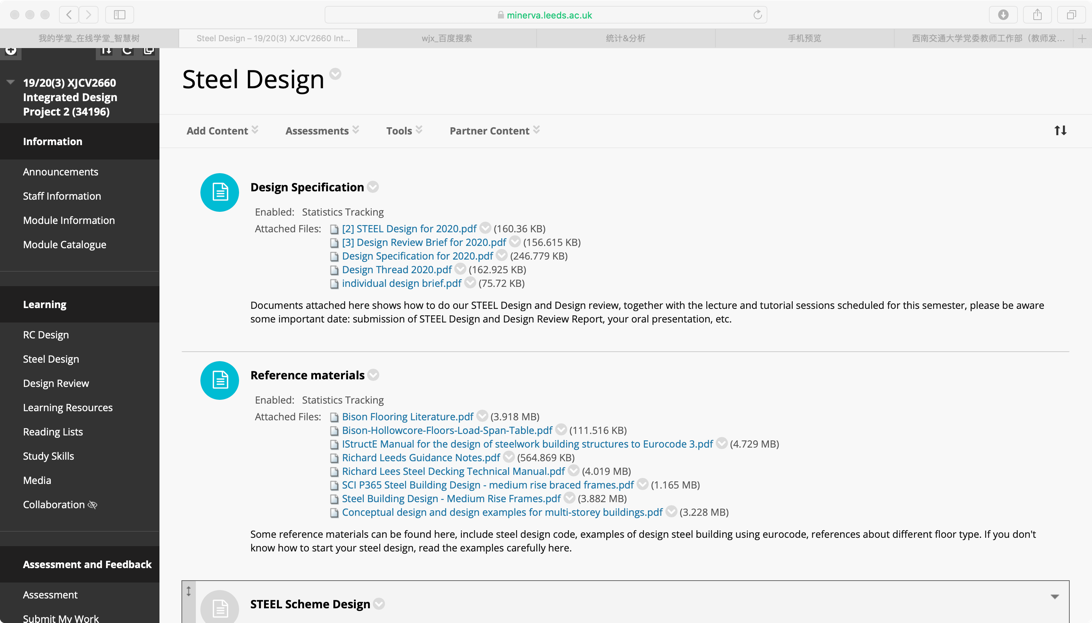The width and height of the screenshot is (1092, 623).
Task: Go to Design Review in the sidebar
Action: tap(56, 384)
